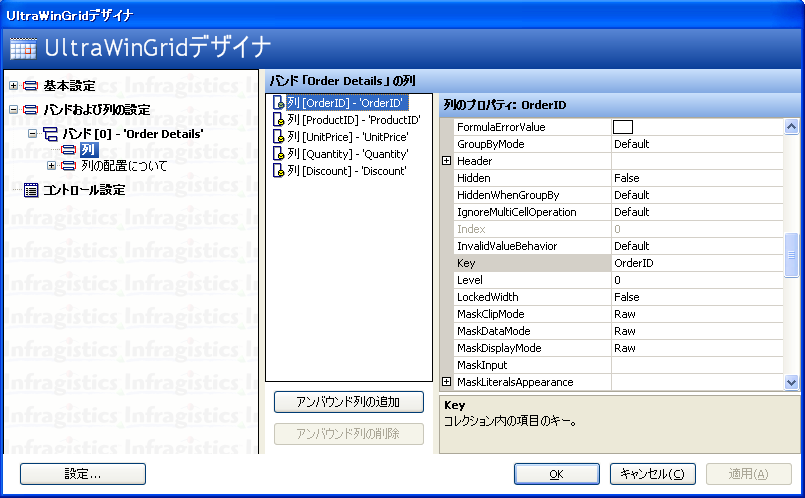Click the FormulaErrorValue color swatch
The width and height of the screenshot is (805, 498).
(x=623, y=127)
